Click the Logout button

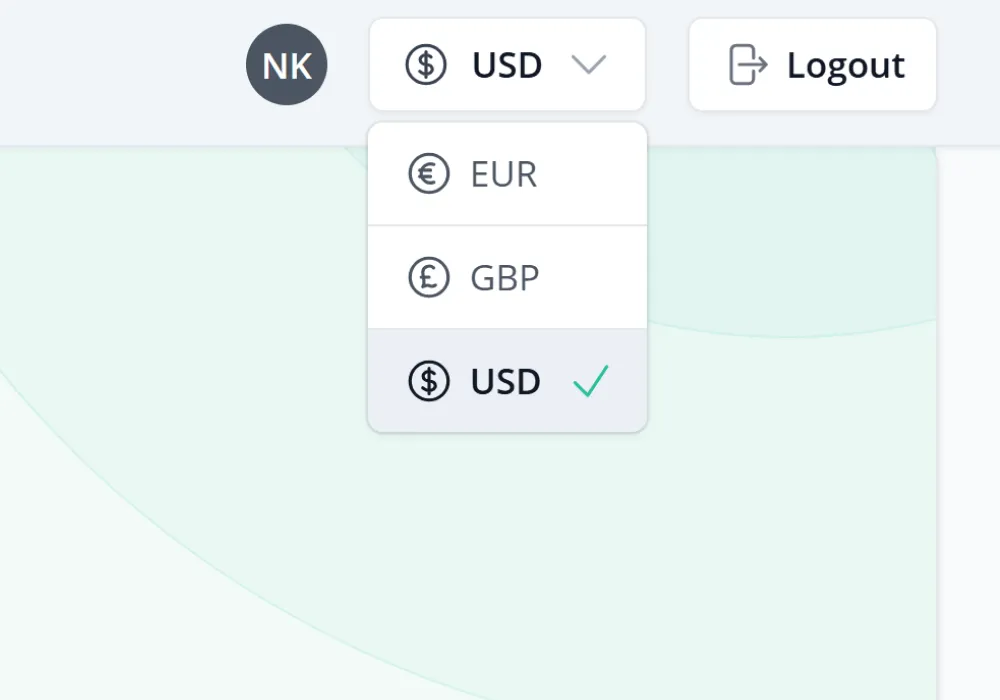(x=812, y=64)
